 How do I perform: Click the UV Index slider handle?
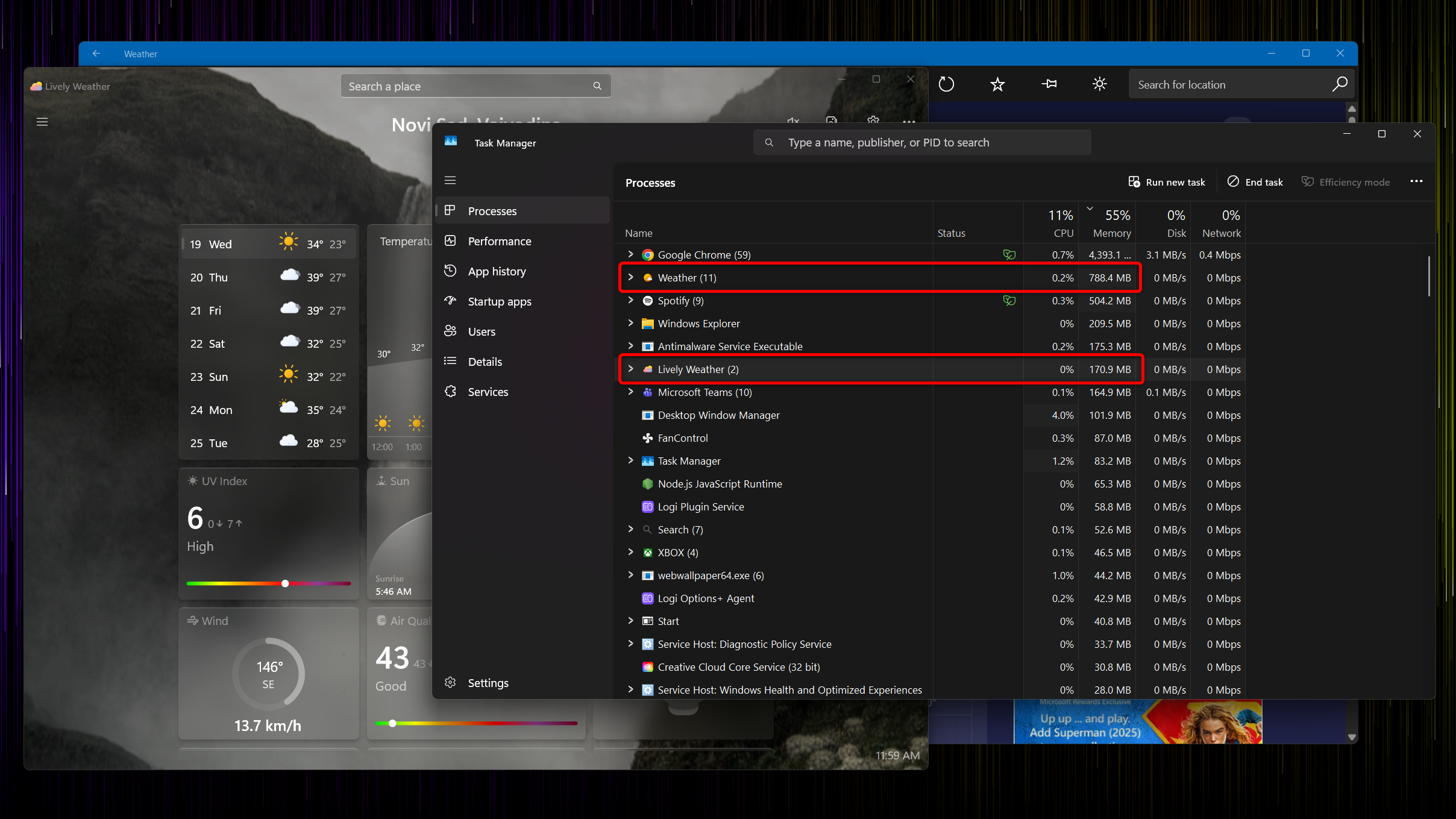click(x=285, y=583)
